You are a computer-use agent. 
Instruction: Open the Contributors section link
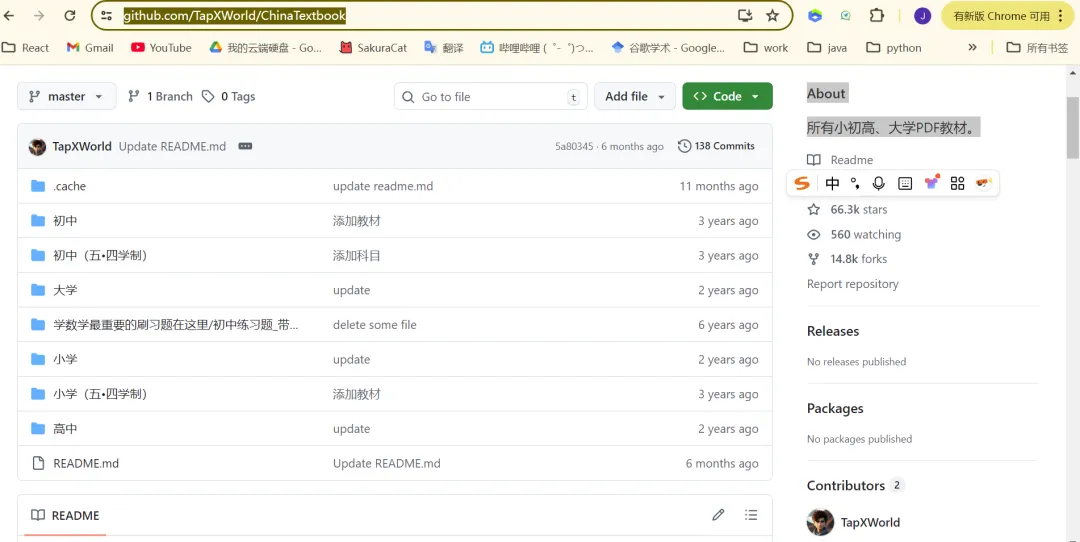(x=855, y=486)
